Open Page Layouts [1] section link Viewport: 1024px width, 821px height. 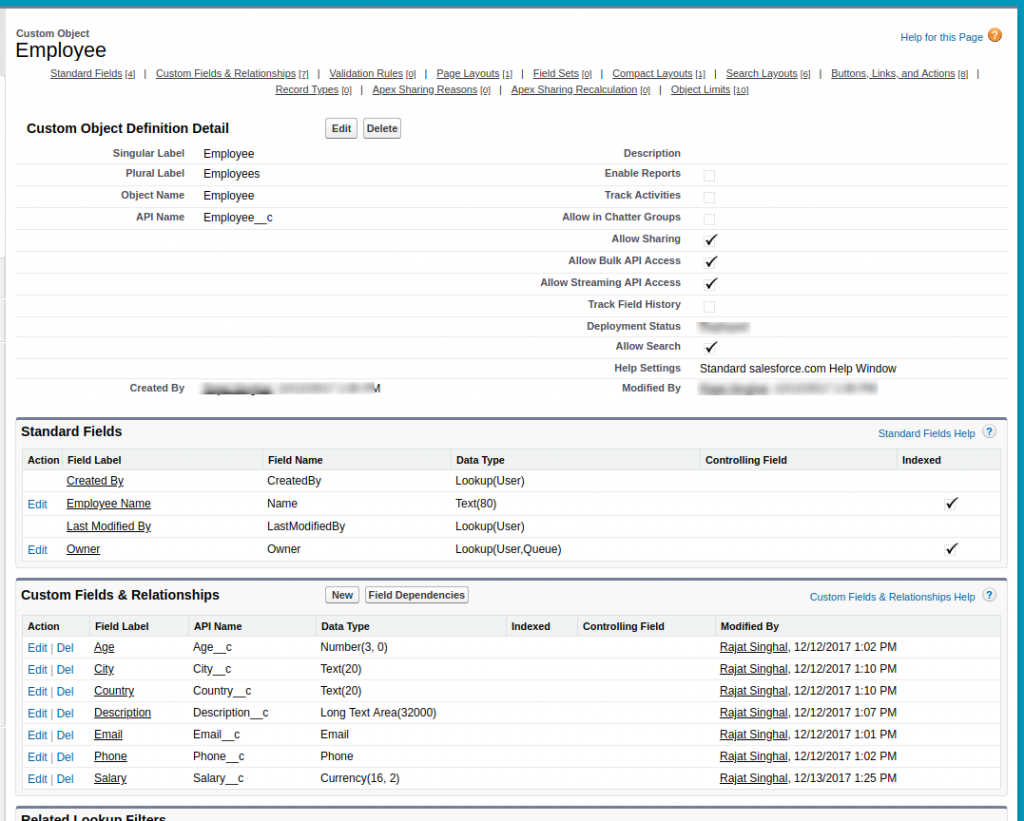pyautogui.click(x=474, y=74)
